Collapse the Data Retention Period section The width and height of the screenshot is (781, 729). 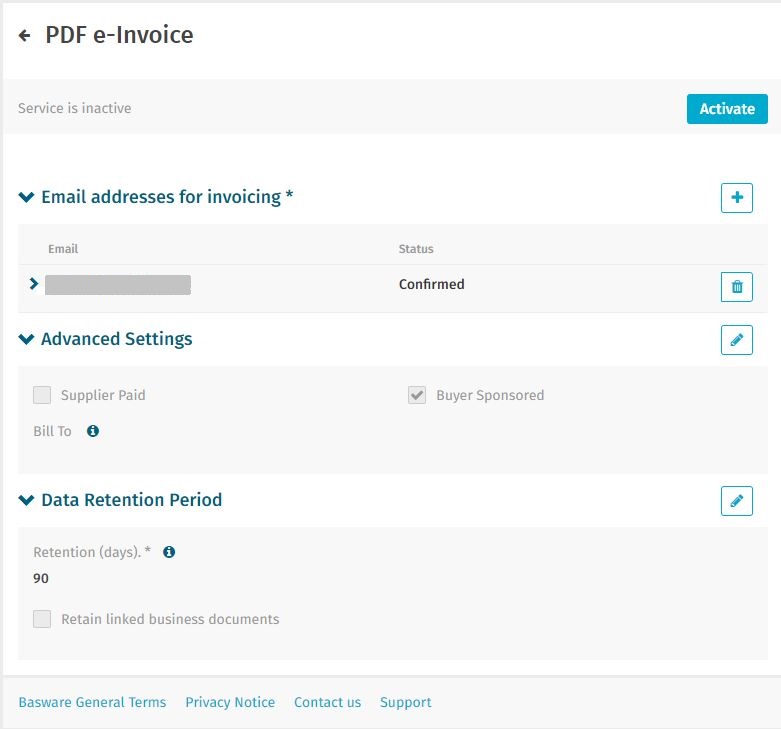(26, 500)
